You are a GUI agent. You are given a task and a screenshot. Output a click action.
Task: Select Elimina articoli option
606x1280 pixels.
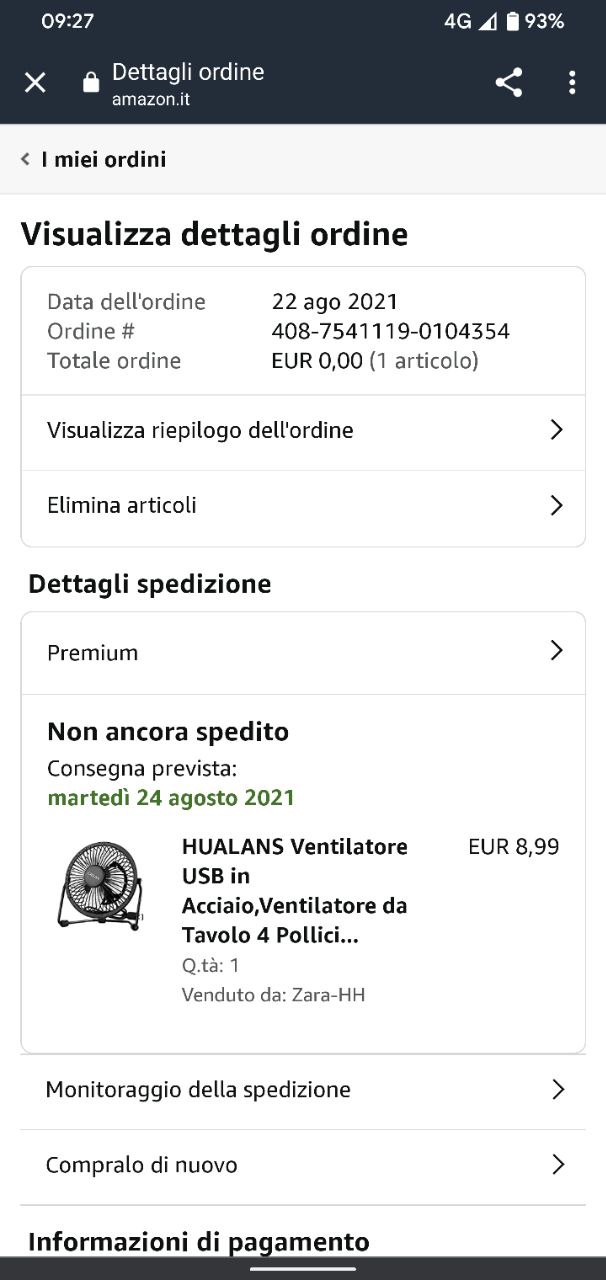point(122,506)
